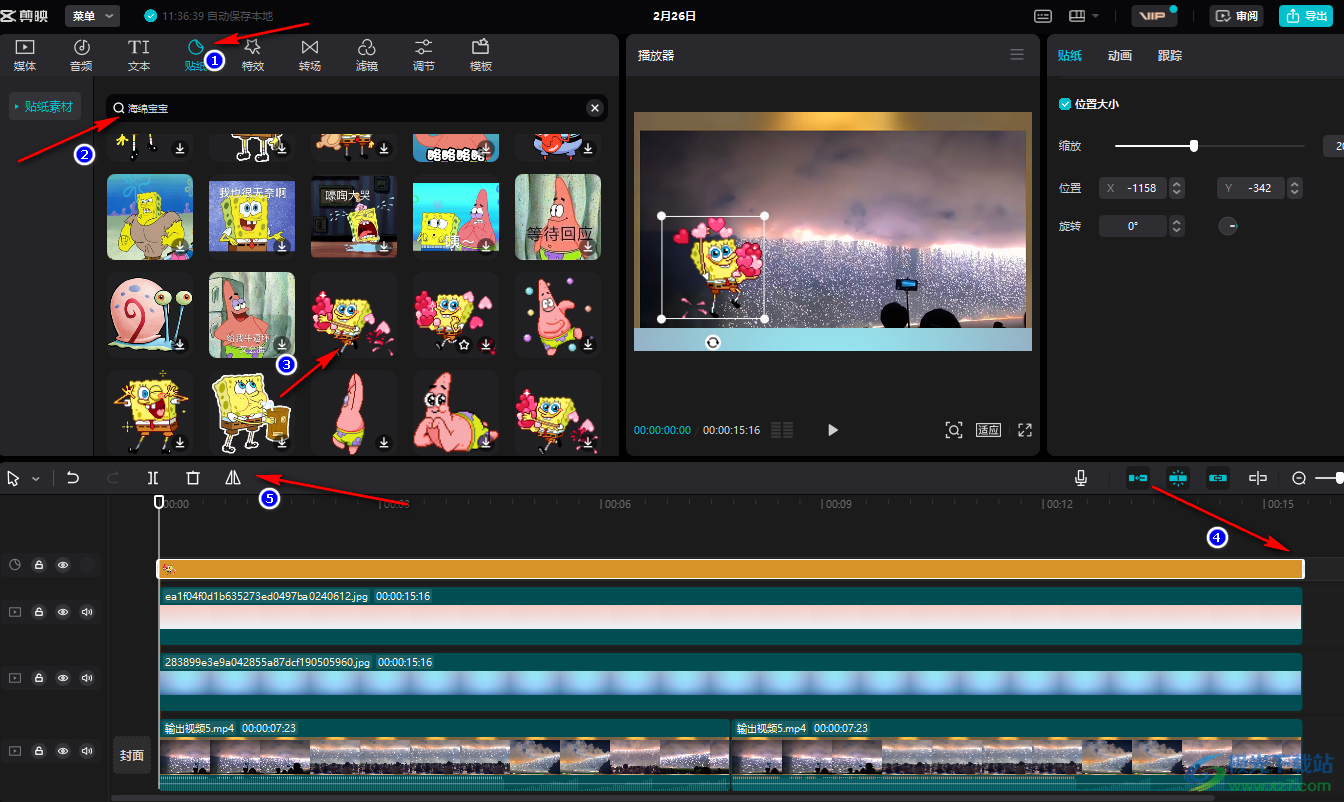Open the 转场 transitions tab

tap(310, 55)
